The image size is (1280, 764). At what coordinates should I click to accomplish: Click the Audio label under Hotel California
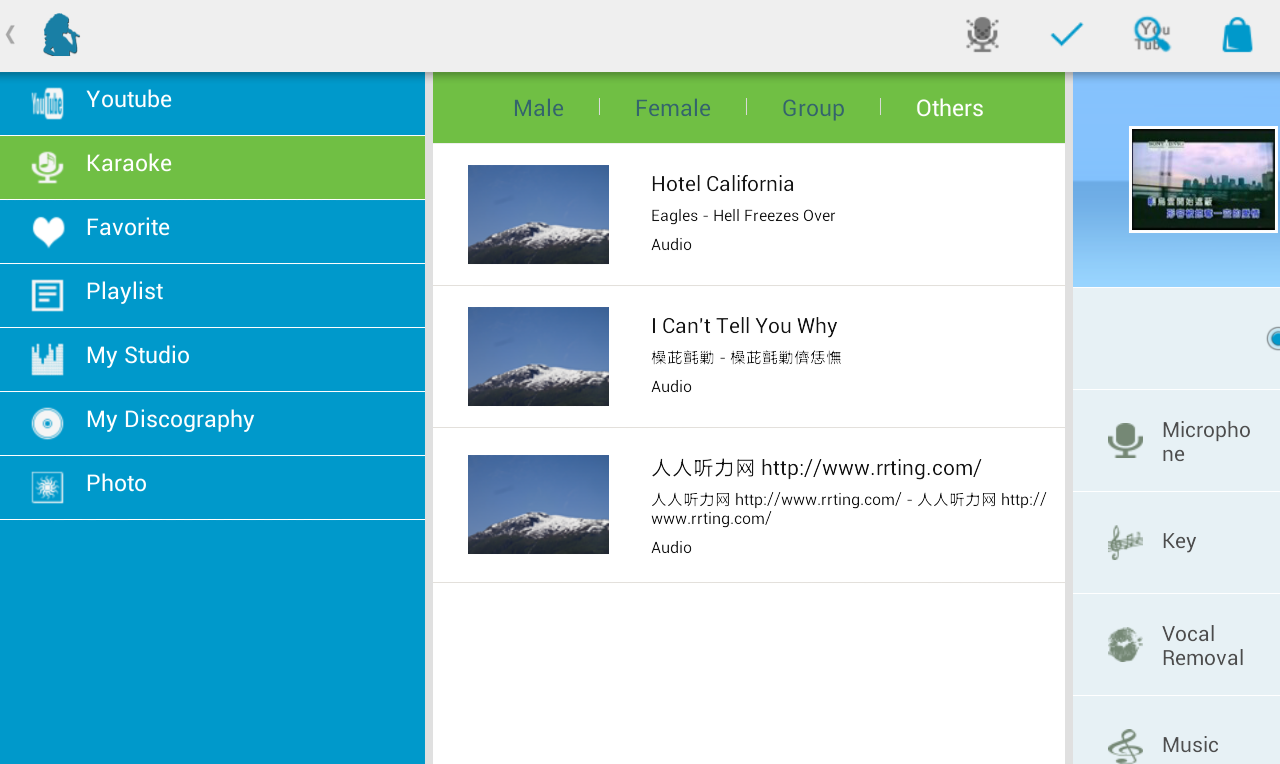click(671, 245)
